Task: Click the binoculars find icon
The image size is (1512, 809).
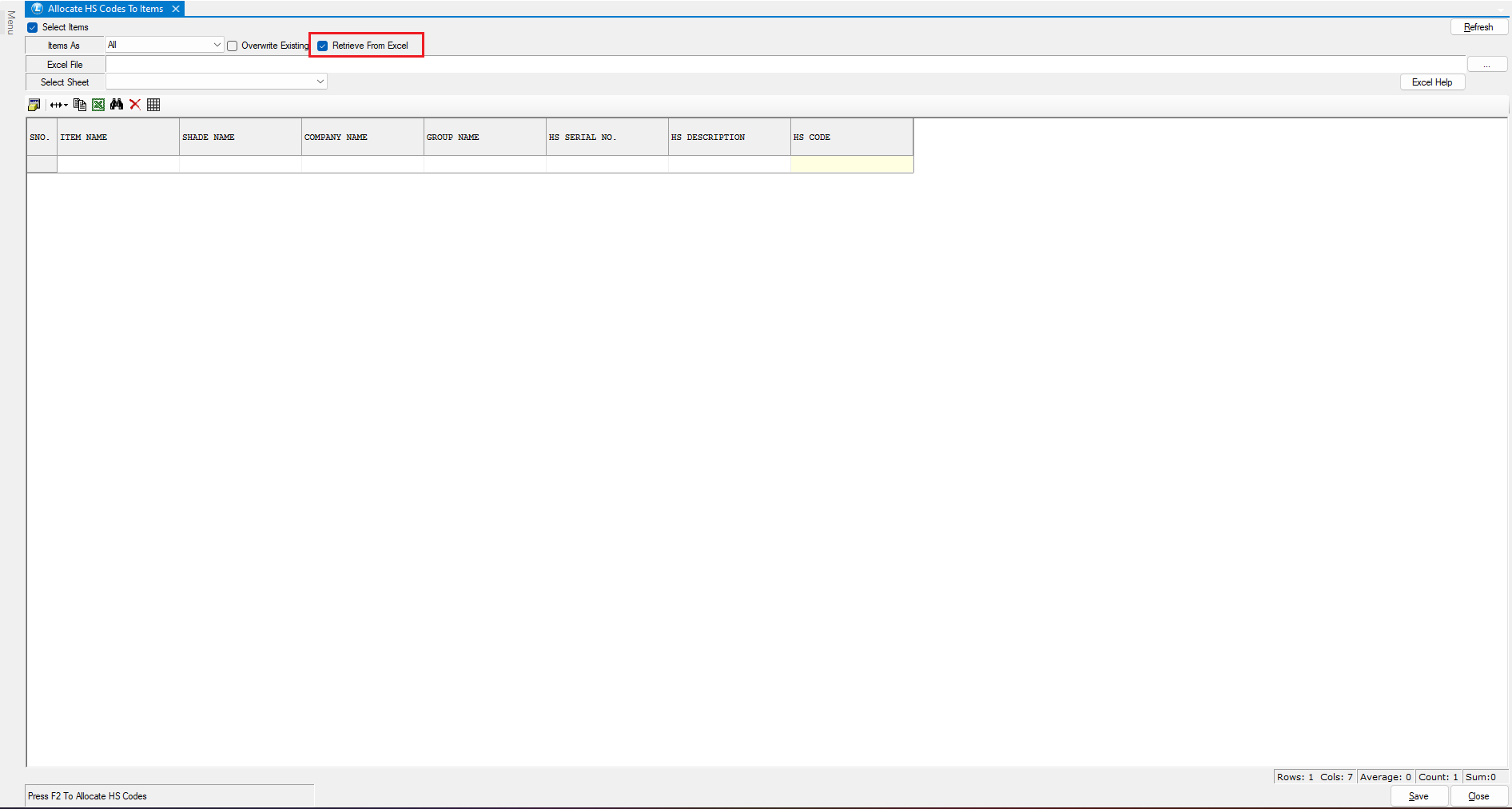Action: point(117,105)
